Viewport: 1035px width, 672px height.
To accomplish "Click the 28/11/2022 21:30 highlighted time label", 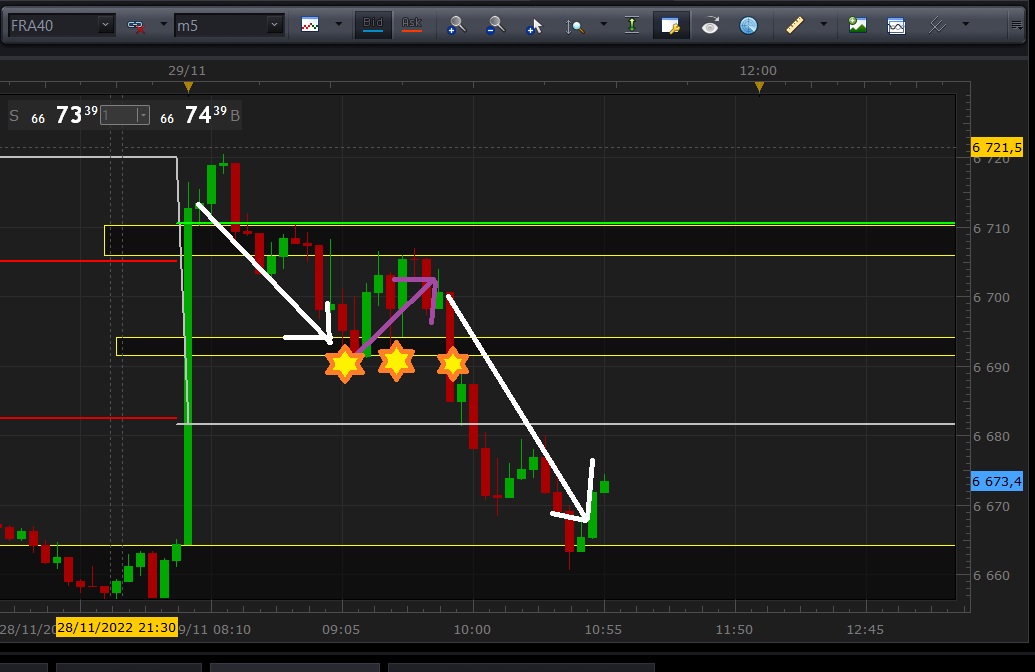I will pos(116,627).
